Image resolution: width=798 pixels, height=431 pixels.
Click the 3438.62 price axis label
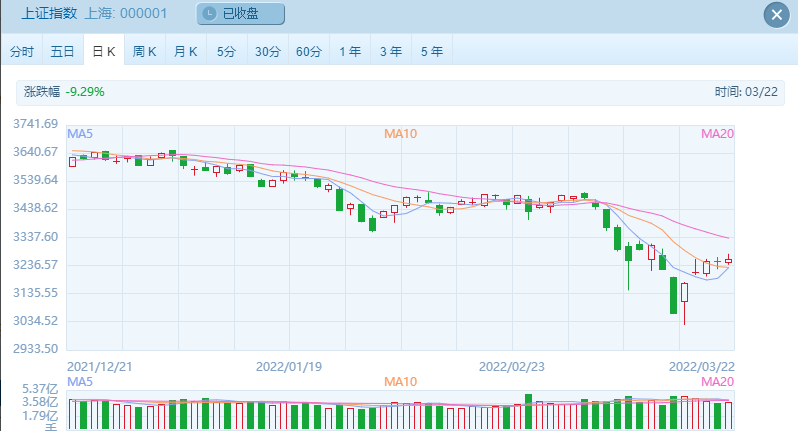click(36, 208)
